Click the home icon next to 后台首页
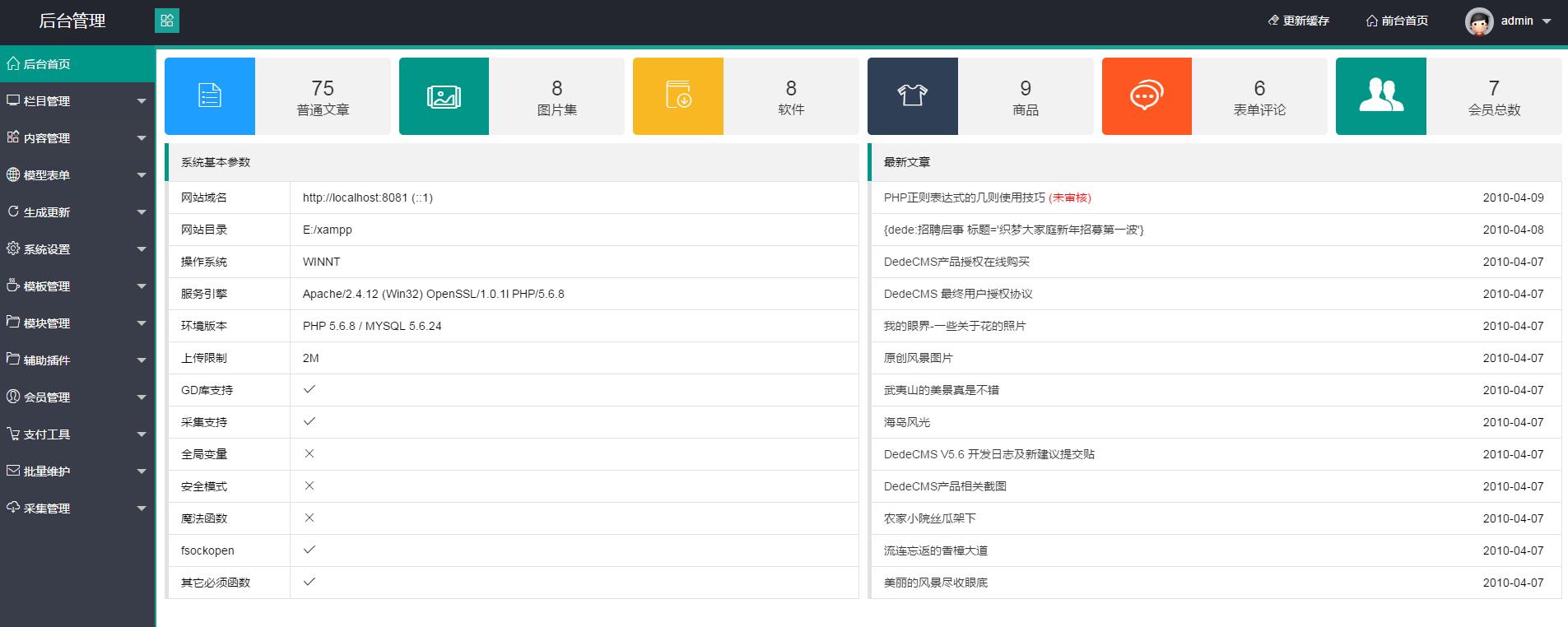This screenshot has width=1568, height=627. click(13, 63)
